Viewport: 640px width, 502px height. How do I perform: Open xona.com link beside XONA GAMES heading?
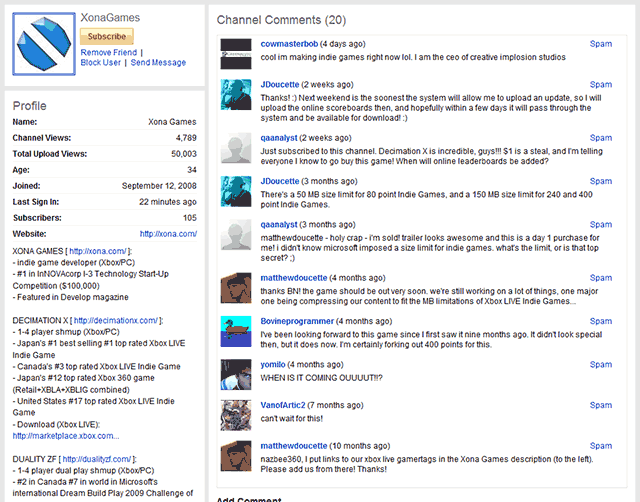pyautogui.click(x=98, y=251)
